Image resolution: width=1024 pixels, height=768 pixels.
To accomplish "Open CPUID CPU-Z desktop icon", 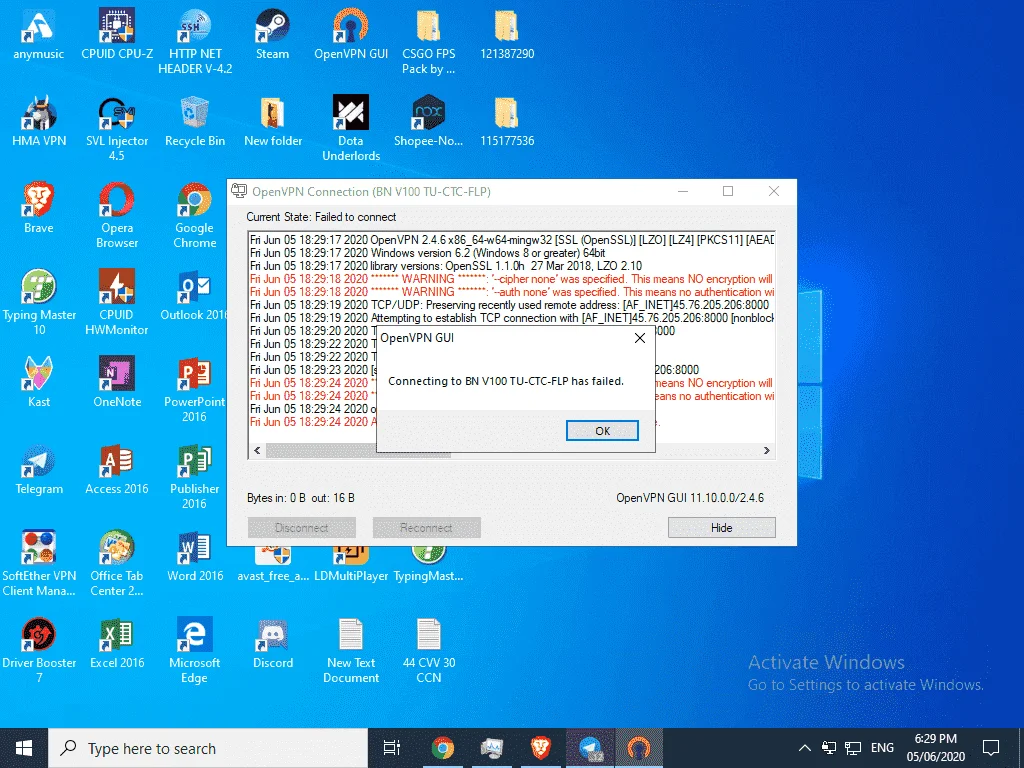I will pos(117,36).
